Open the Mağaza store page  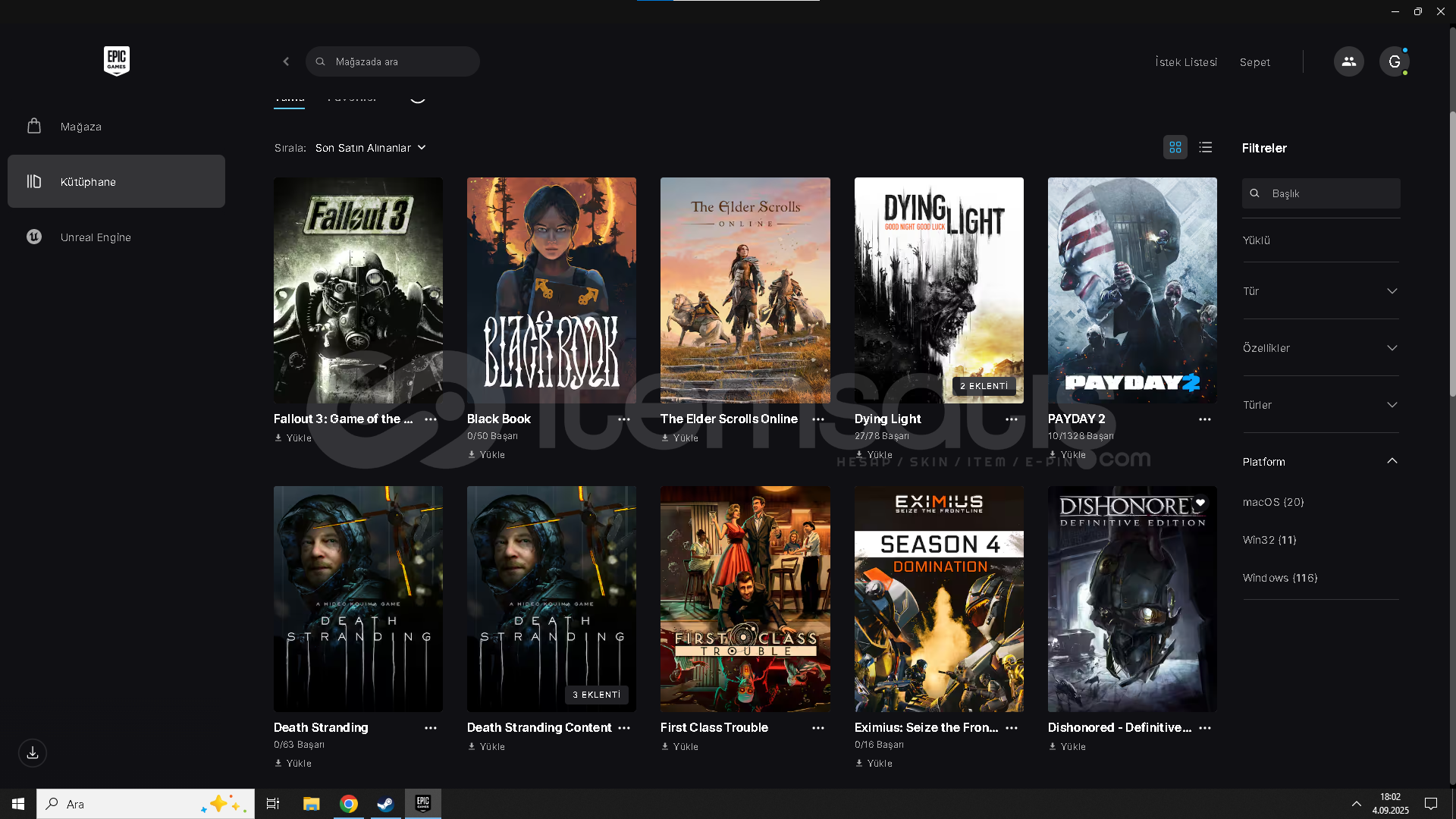point(116,126)
